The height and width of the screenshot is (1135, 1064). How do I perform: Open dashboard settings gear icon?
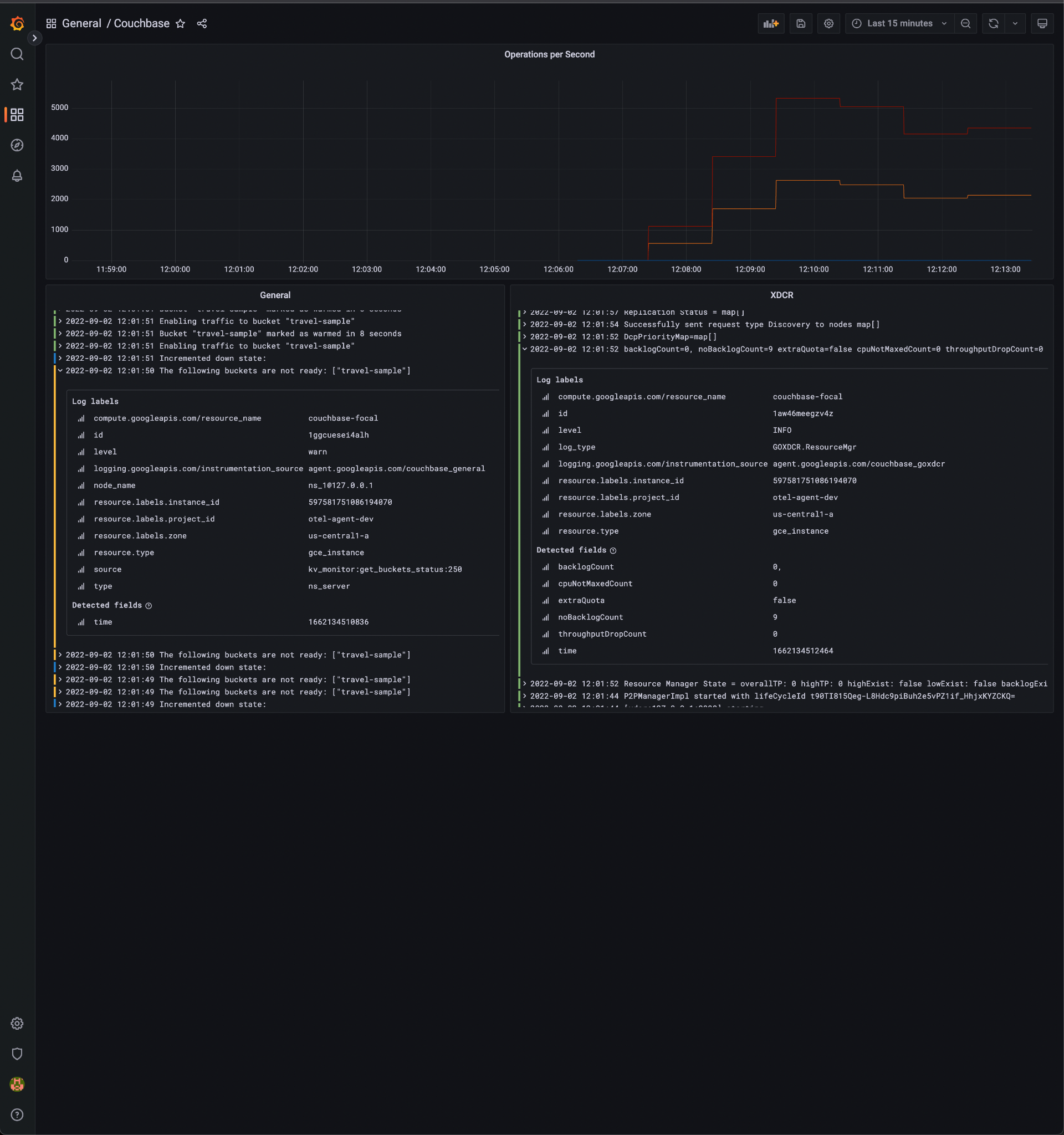point(828,23)
